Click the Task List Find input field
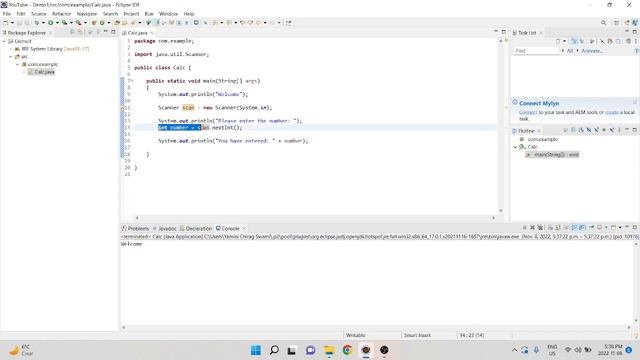 point(536,51)
